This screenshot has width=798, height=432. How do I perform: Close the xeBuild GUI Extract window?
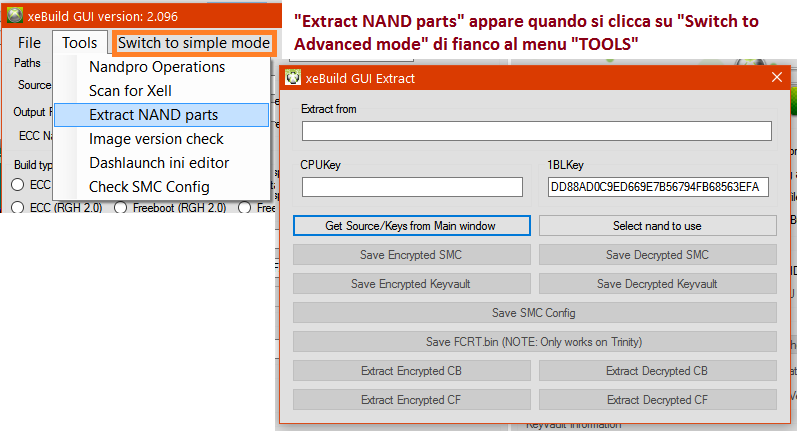point(777,77)
